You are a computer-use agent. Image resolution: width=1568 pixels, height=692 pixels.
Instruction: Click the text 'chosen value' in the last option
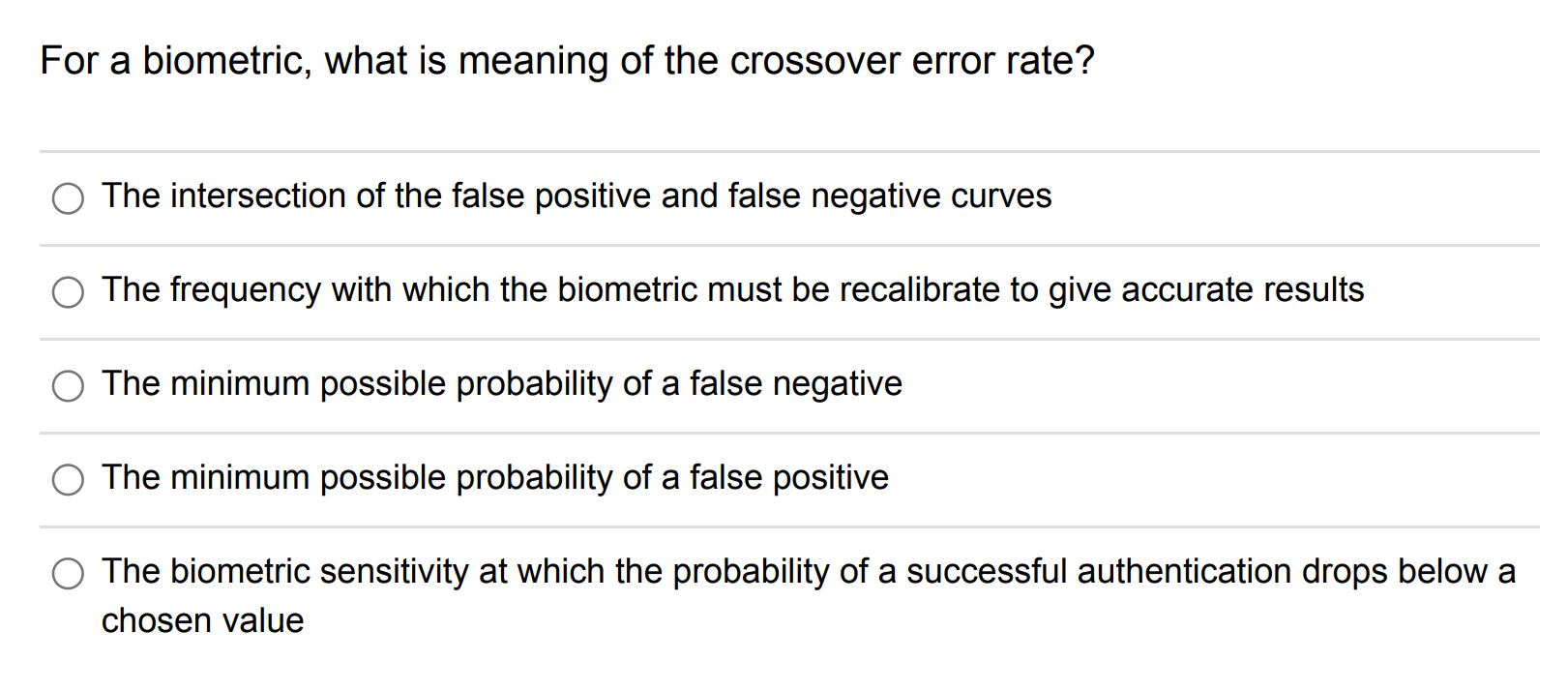(x=201, y=620)
